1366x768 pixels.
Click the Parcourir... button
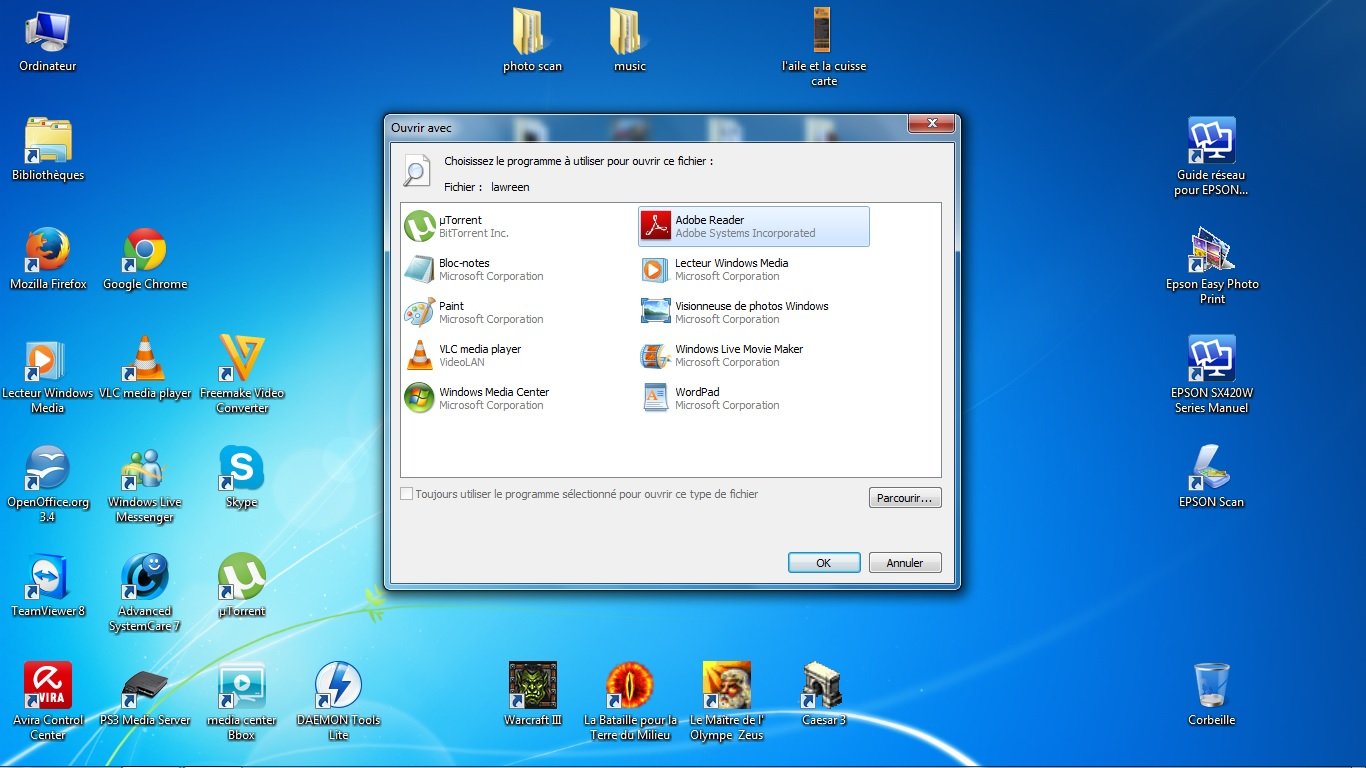(x=905, y=497)
